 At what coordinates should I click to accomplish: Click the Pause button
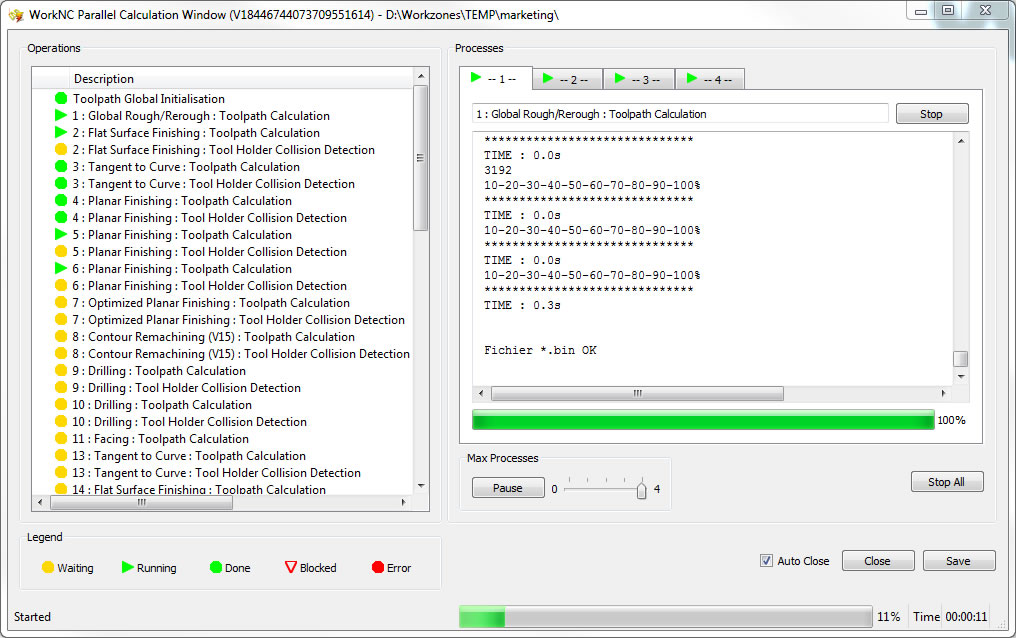(507, 488)
